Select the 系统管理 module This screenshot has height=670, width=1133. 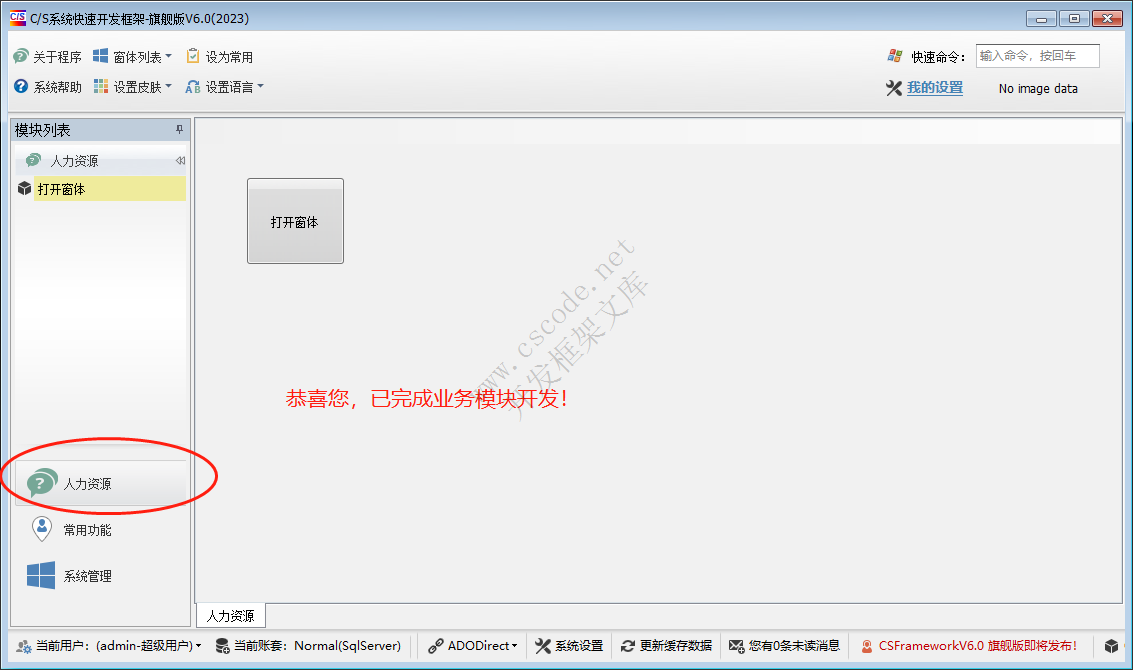(100, 576)
